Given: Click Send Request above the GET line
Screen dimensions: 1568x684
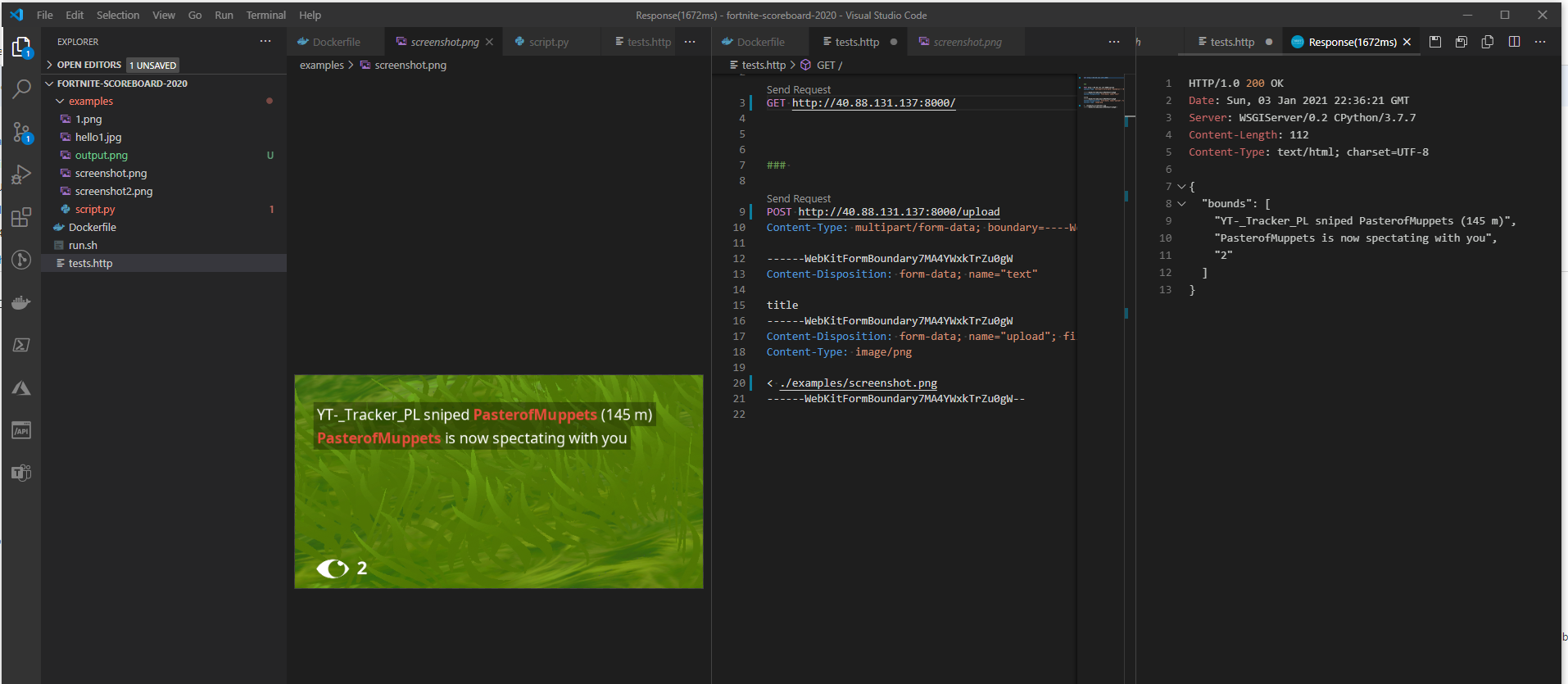Looking at the screenshot, I should point(798,89).
